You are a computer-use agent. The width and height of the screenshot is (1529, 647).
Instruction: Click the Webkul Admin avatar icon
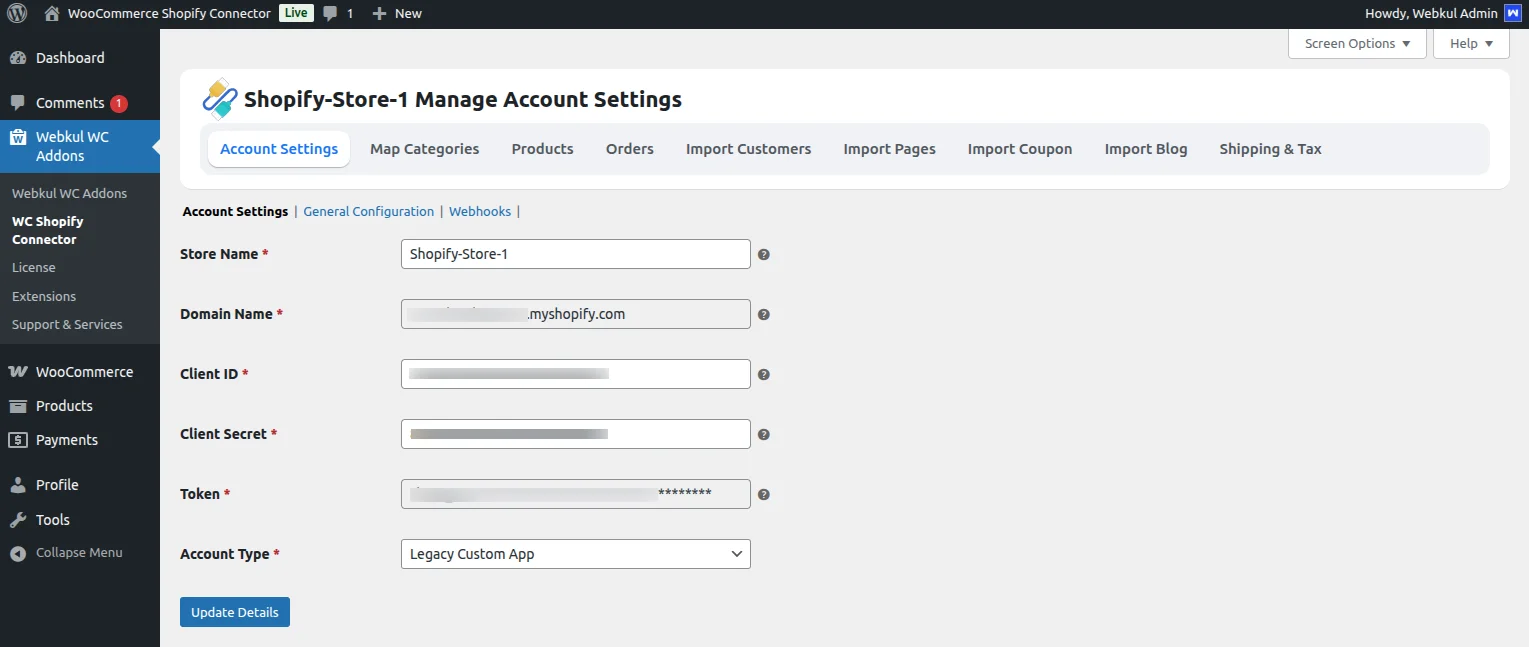pyautogui.click(x=1512, y=14)
